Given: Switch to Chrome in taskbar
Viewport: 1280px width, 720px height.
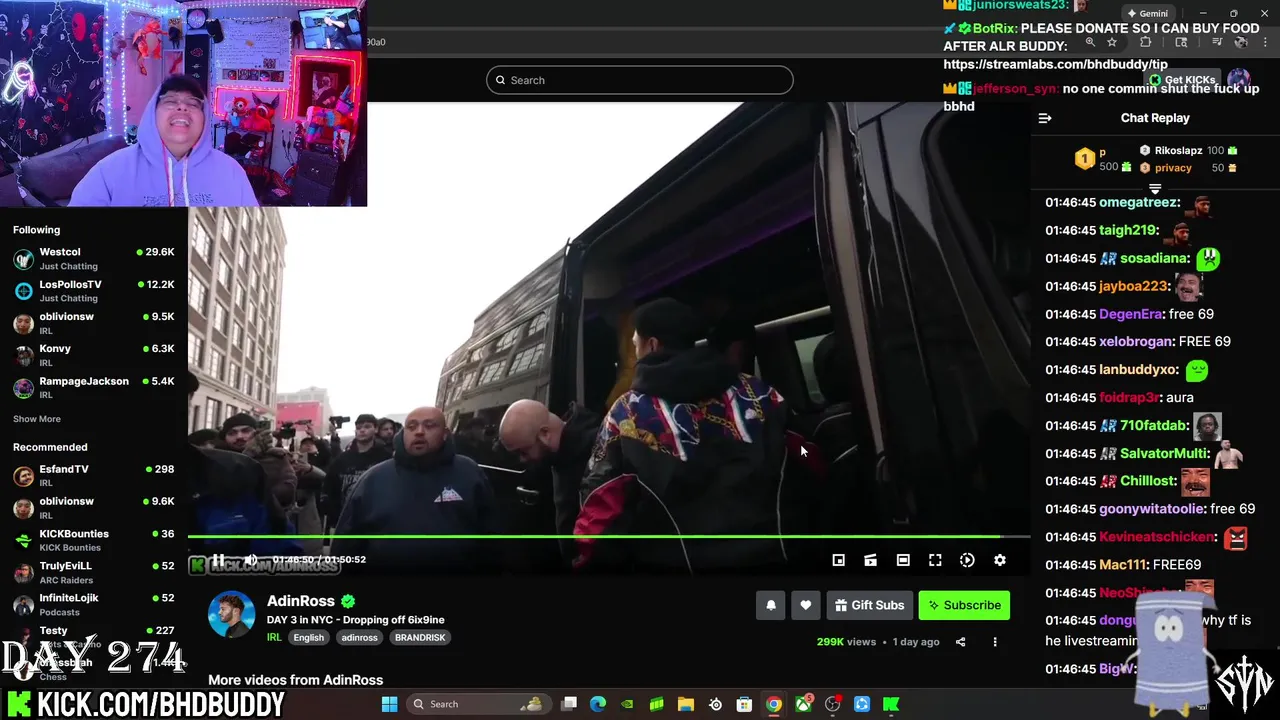Looking at the screenshot, I should (x=774, y=704).
